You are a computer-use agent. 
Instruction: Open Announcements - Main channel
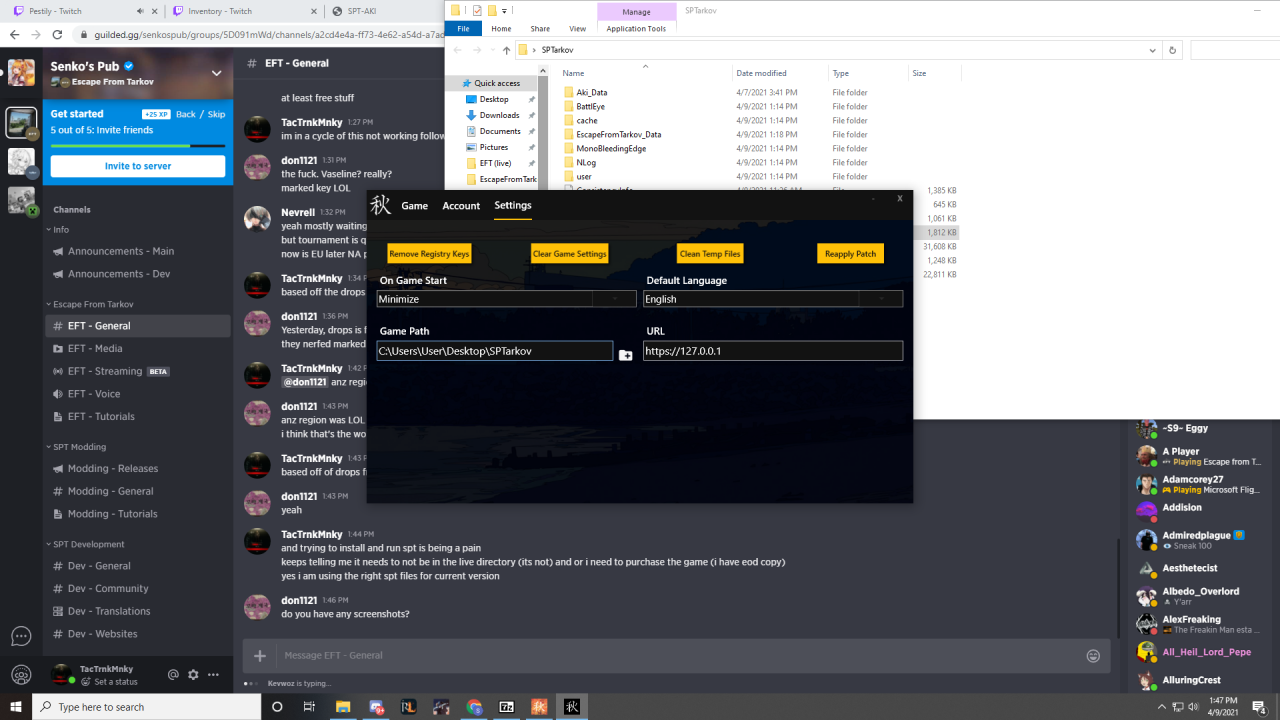138,251
